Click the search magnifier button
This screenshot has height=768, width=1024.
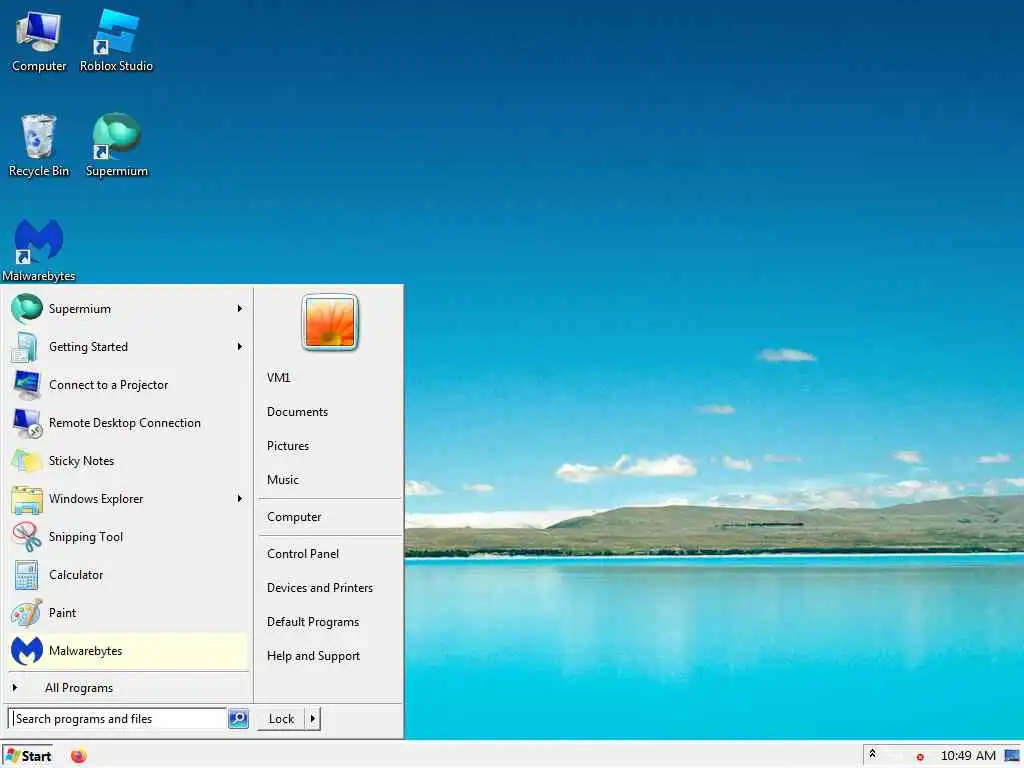(x=238, y=718)
